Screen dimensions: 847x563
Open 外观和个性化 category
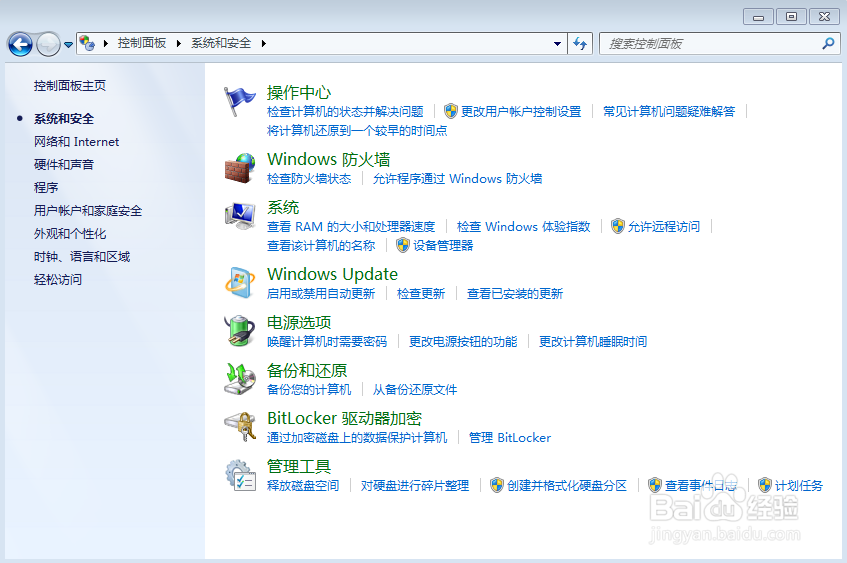click(x=70, y=233)
